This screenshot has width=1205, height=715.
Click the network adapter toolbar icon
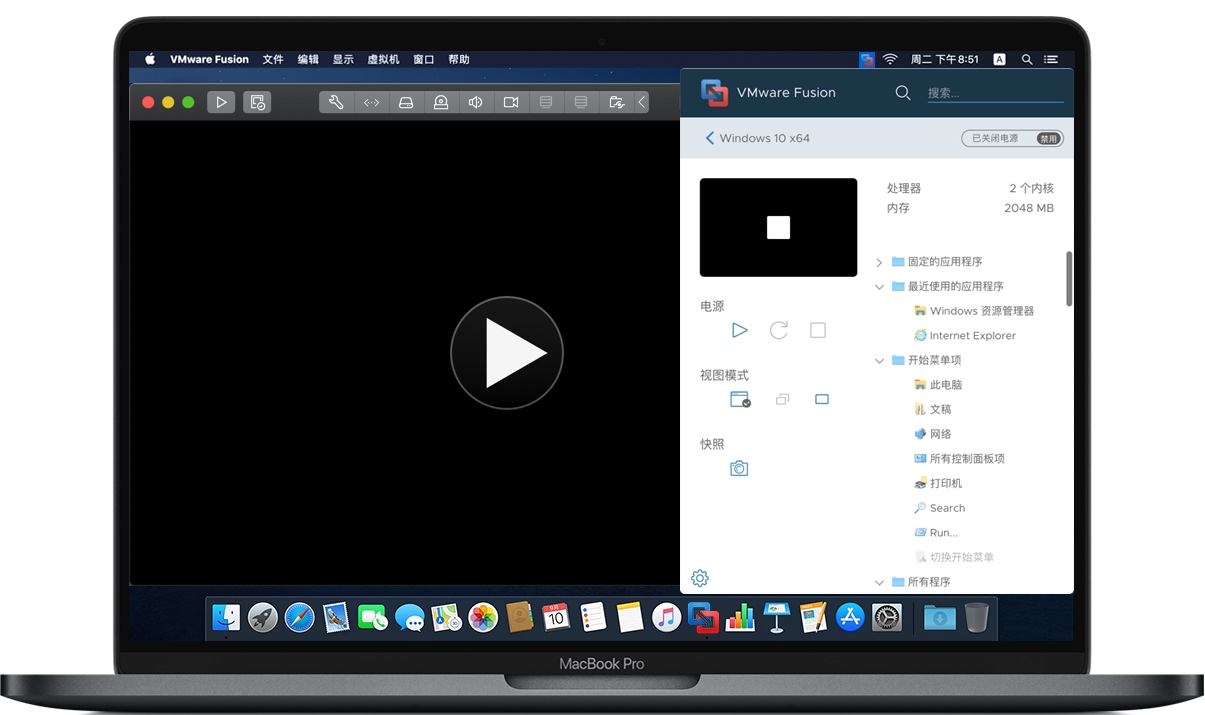[x=371, y=102]
